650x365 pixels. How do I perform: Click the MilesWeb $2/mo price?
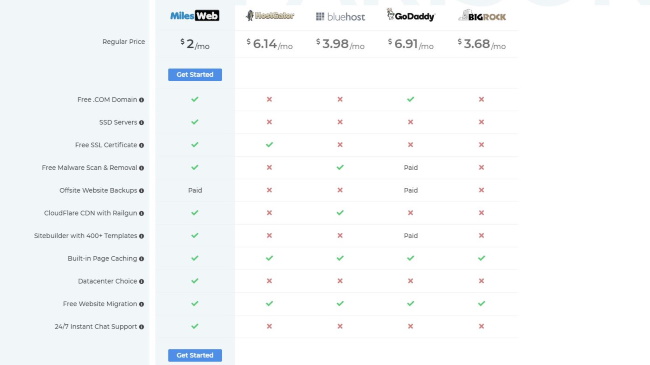coord(195,44)
